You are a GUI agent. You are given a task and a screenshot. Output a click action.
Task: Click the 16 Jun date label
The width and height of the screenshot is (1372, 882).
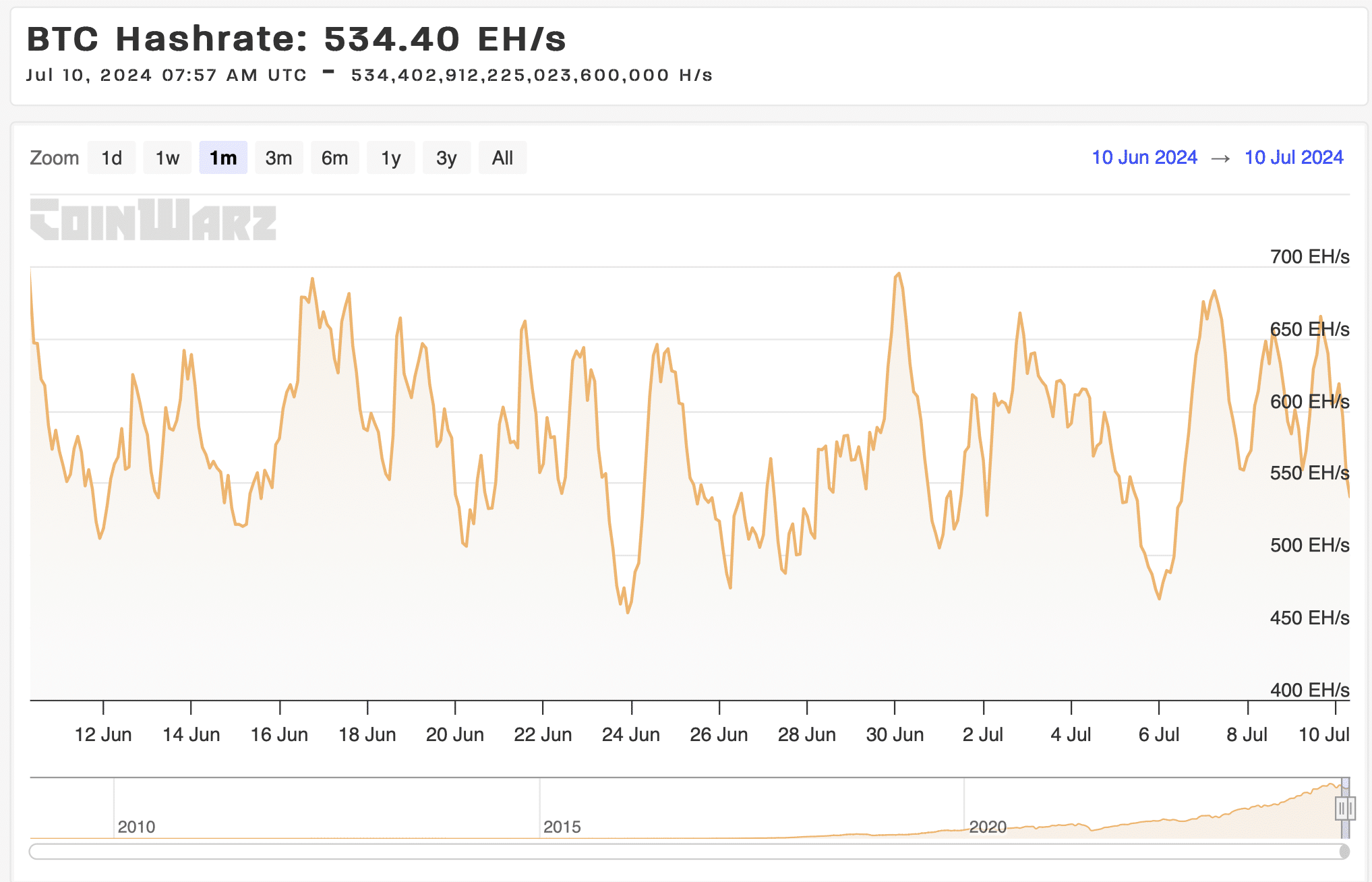pos(279,734)
